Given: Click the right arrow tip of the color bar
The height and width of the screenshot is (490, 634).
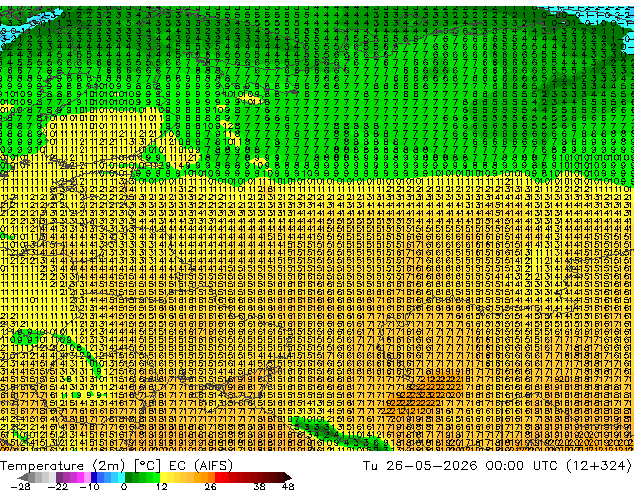Looking at the screenshot, I should pos(290,477).
